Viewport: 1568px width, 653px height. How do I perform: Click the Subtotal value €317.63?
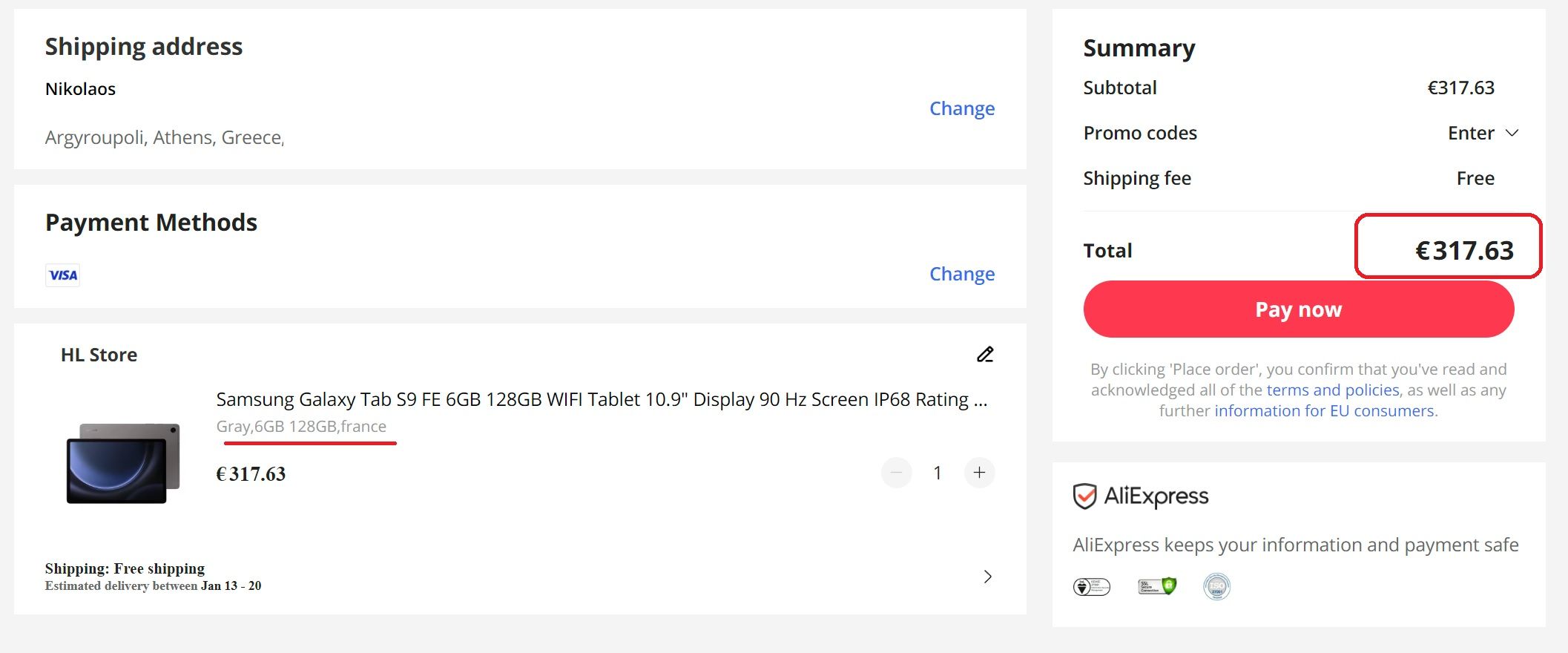[x=1460, y=88]
